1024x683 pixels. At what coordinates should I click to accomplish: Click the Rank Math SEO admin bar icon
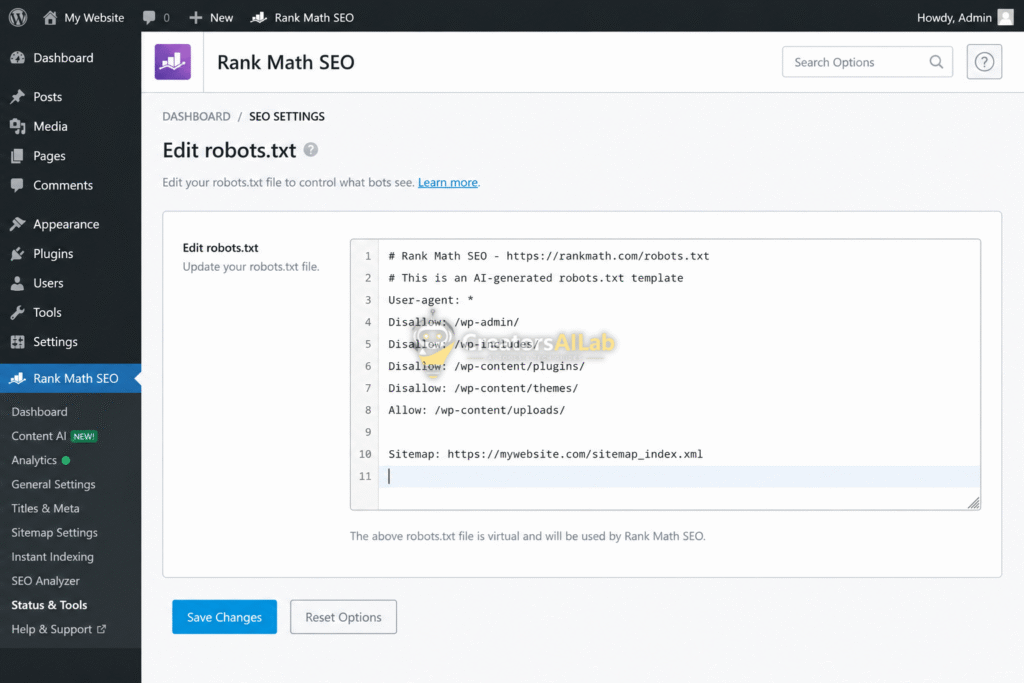click(259, 18)
